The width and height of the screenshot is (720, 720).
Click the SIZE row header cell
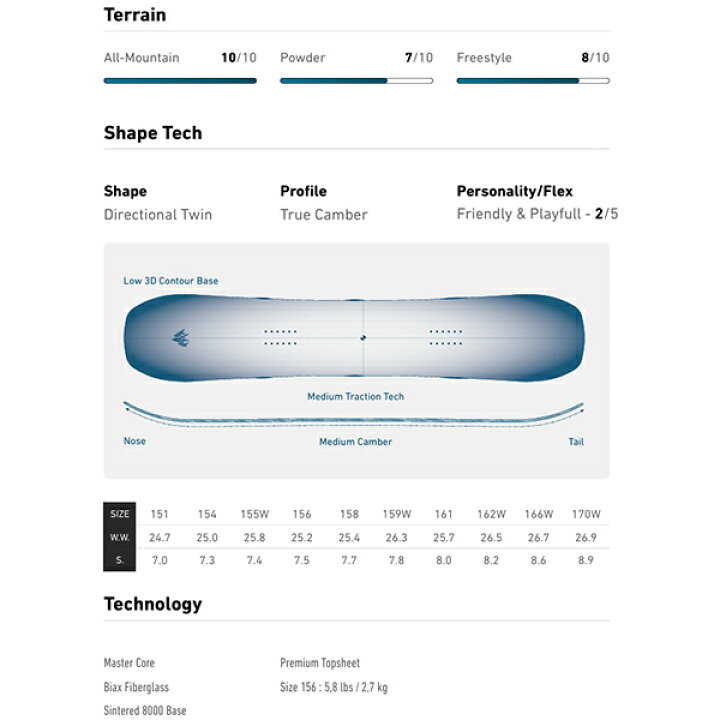tap(119, 514)
